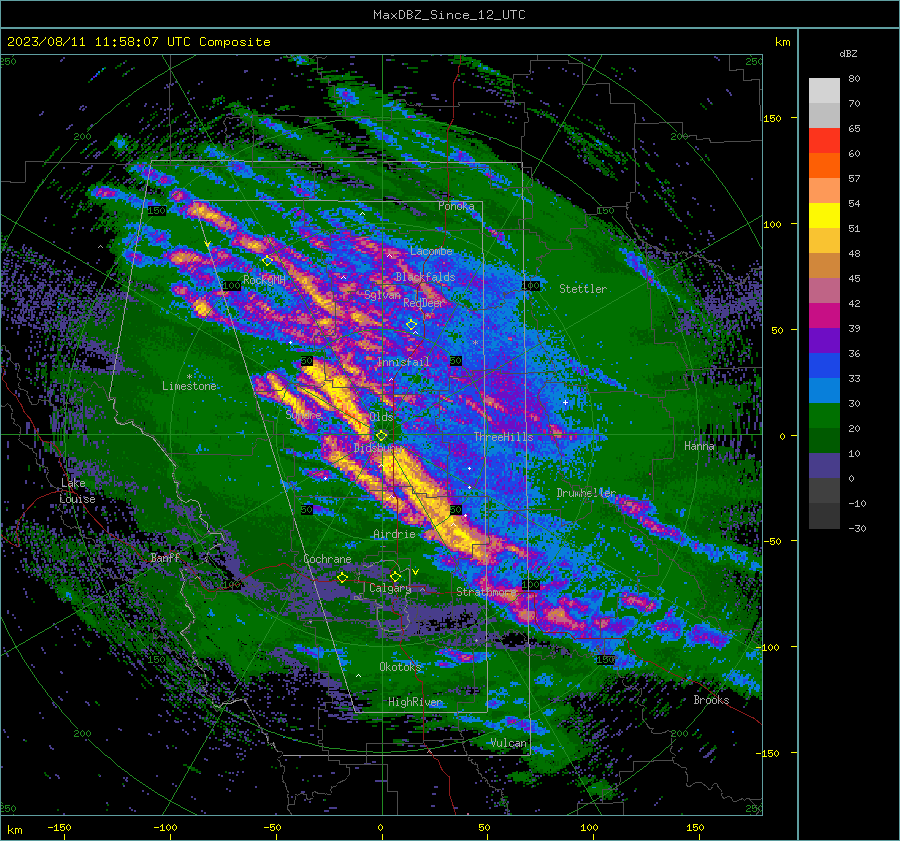The image size is (900, 841).
Task: Click the RockyMH label
Action: 265,280
